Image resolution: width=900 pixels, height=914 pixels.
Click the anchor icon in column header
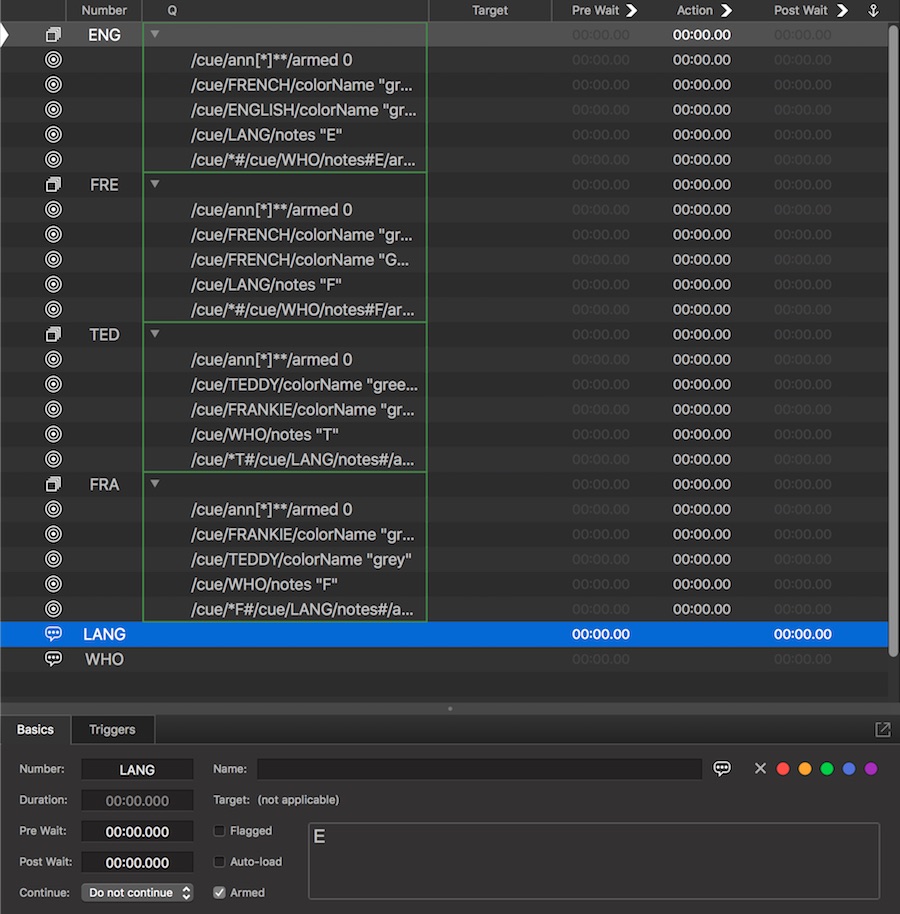point(872,11)
